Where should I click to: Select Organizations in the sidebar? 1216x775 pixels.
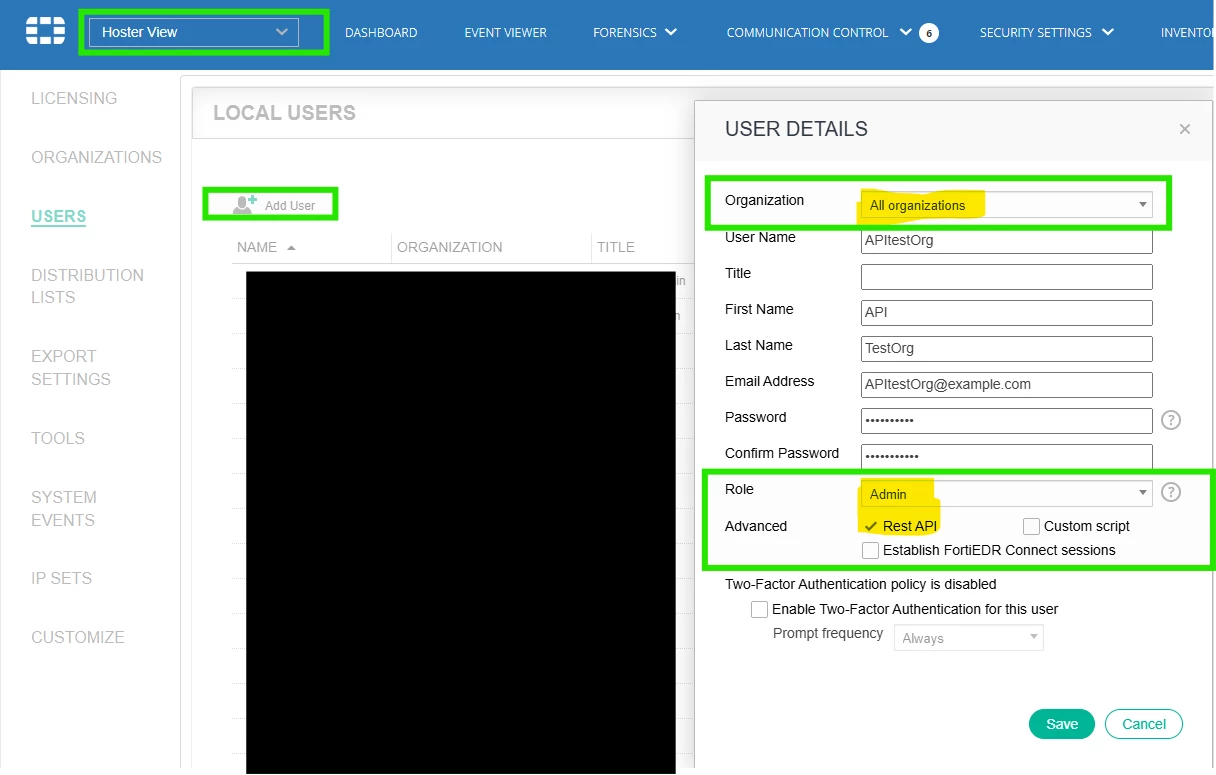[96, 157]
